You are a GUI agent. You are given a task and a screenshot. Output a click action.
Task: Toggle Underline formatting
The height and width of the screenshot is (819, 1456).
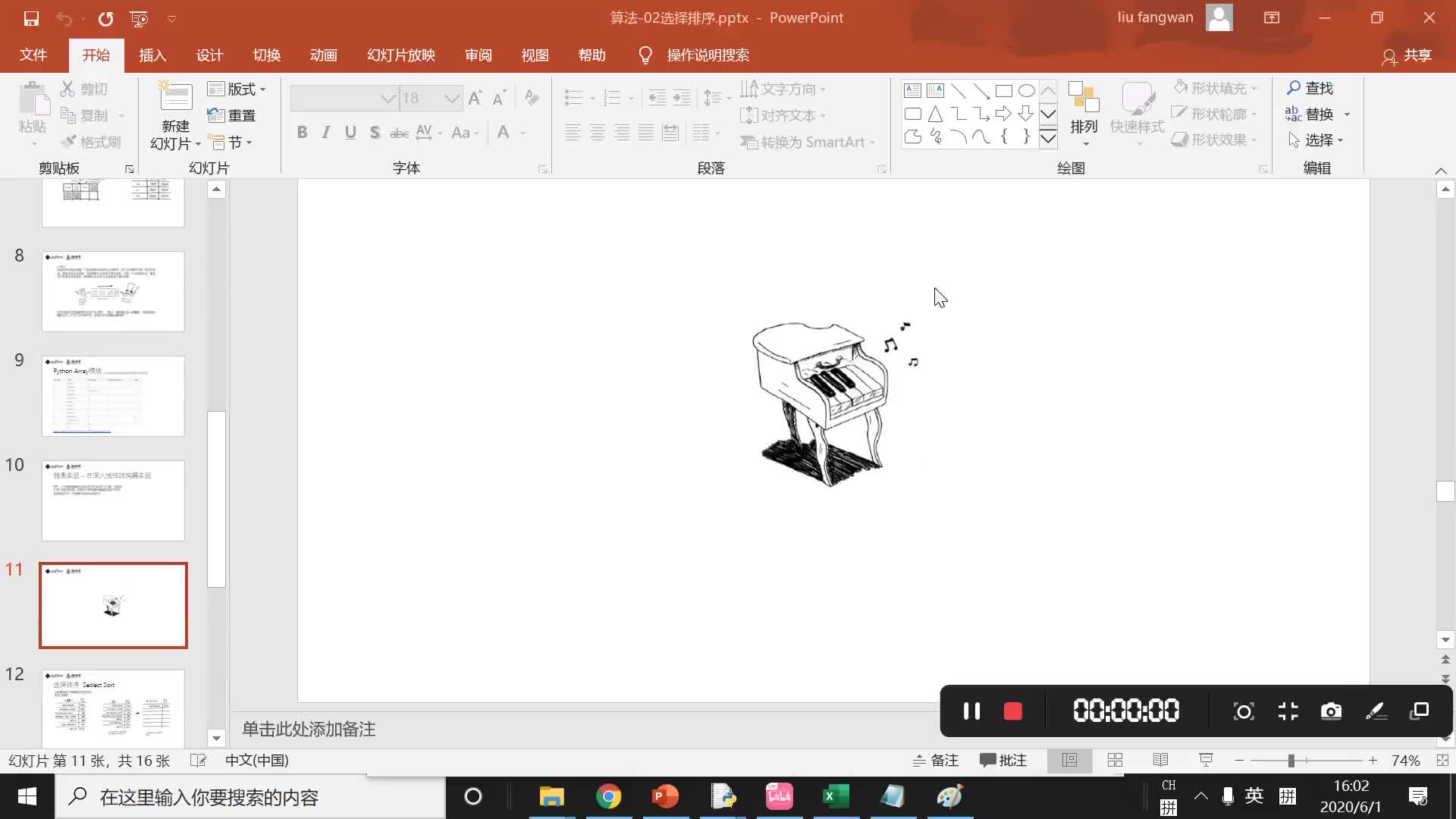pyautogui.click(x=350, y=133)
